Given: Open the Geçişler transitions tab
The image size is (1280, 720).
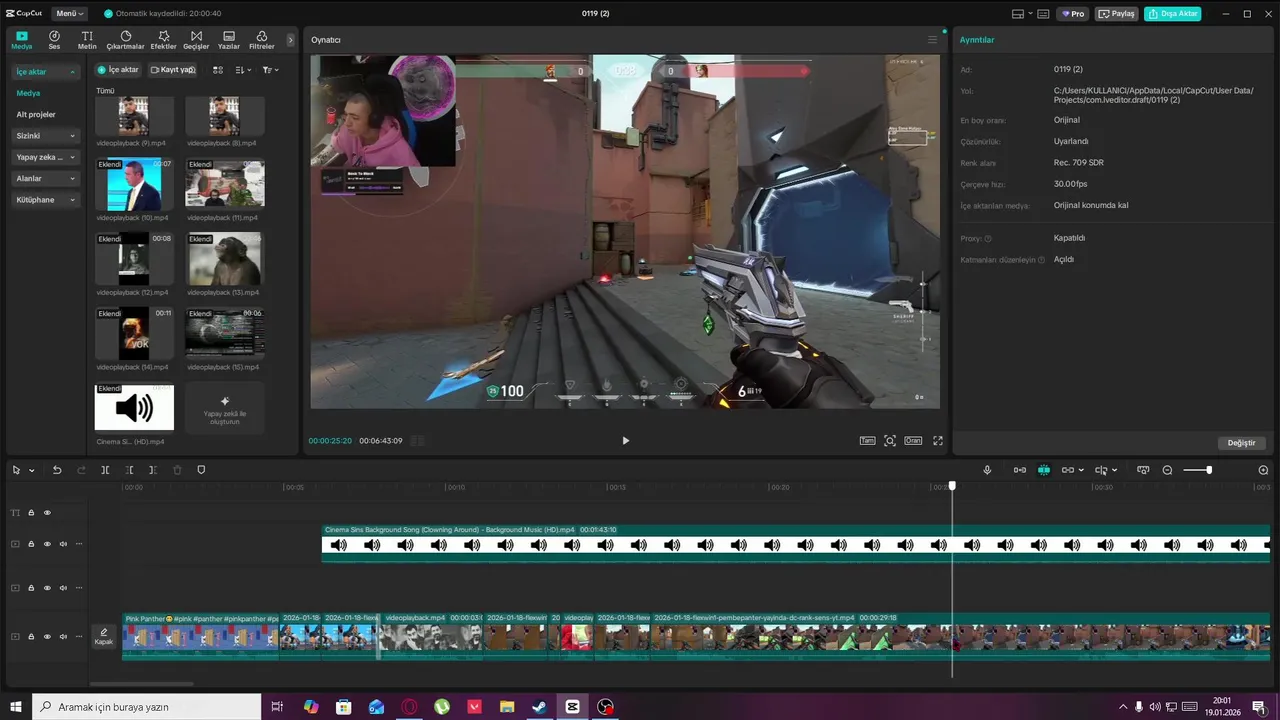Looking at the screenshot, I should (196, 40).
